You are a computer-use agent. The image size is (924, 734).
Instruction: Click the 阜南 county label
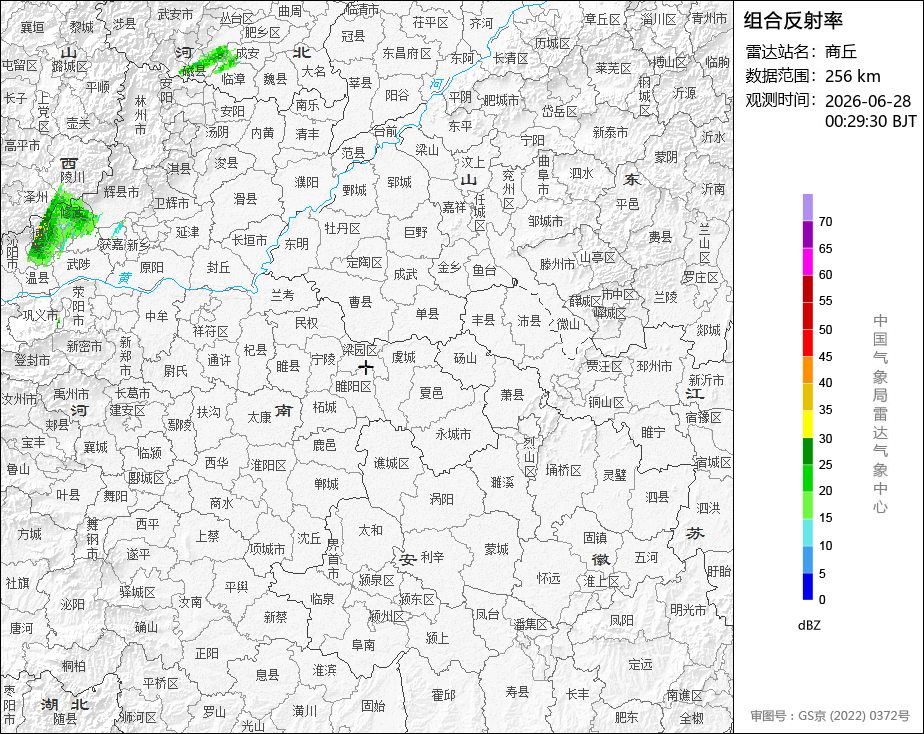click(x=363, y=645)
